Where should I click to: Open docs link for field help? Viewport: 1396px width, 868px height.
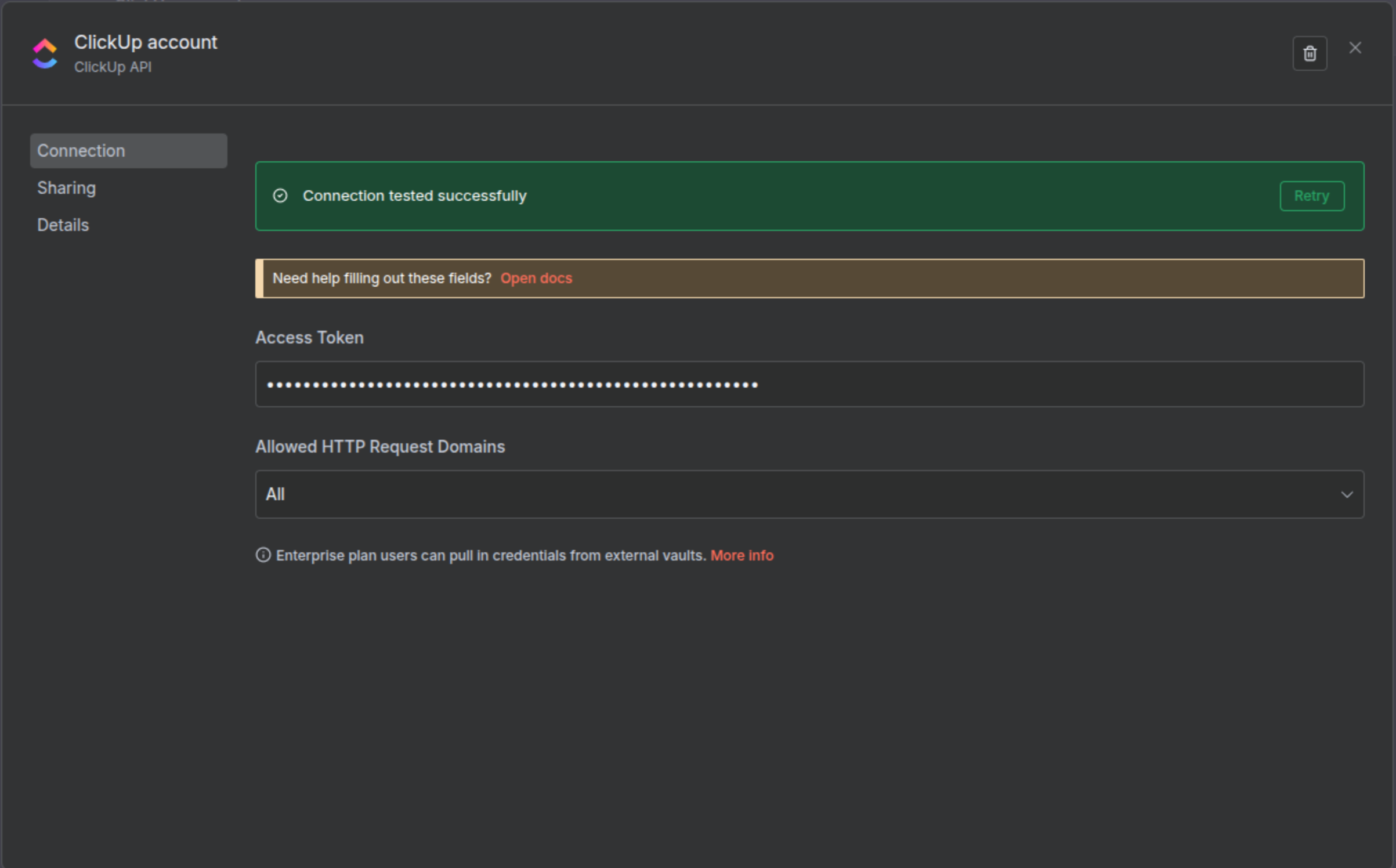[536, 279]
